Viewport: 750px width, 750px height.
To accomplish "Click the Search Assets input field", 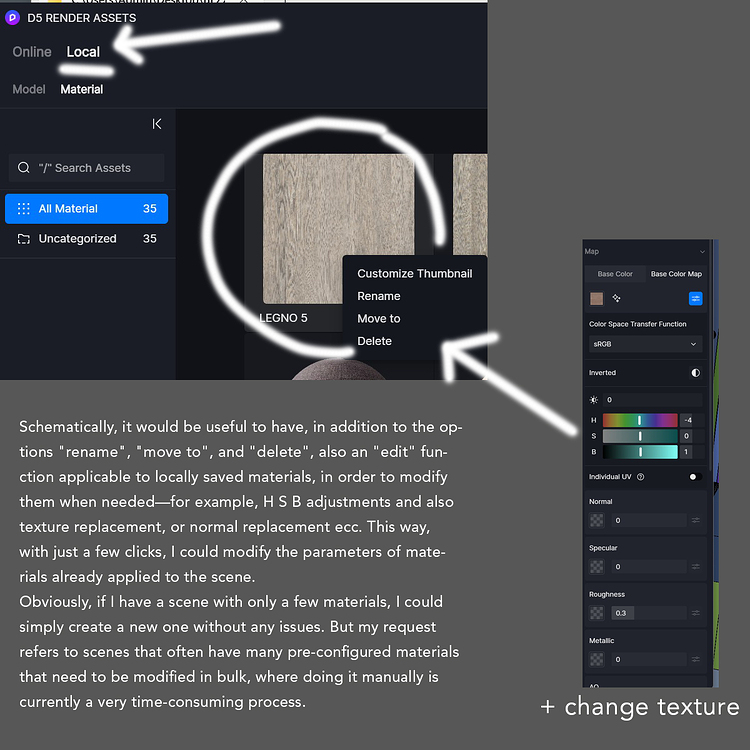I will coord(87,168).
